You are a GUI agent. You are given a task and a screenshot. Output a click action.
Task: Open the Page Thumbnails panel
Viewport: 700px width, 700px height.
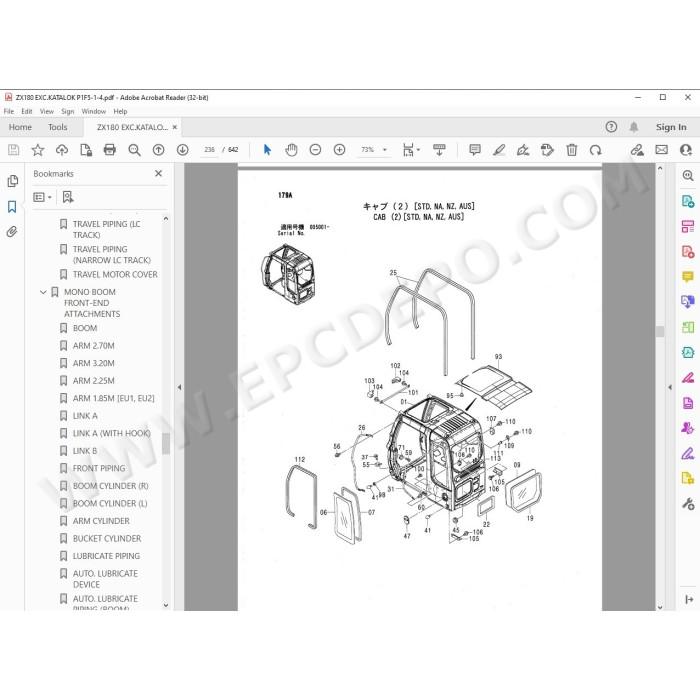[x=12, y=181]
